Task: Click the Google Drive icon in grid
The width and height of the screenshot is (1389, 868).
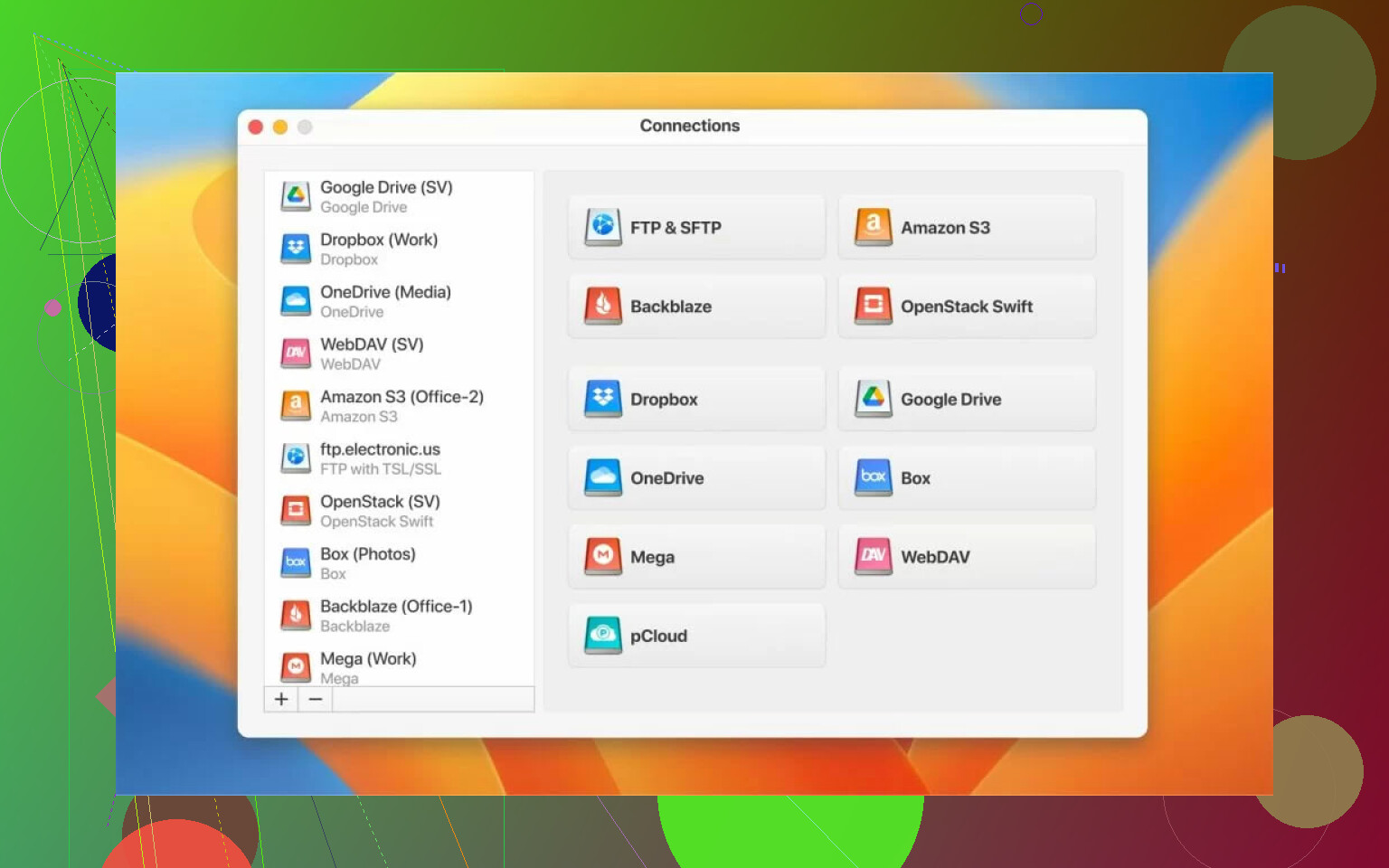Action: click(x=874, y=399)
